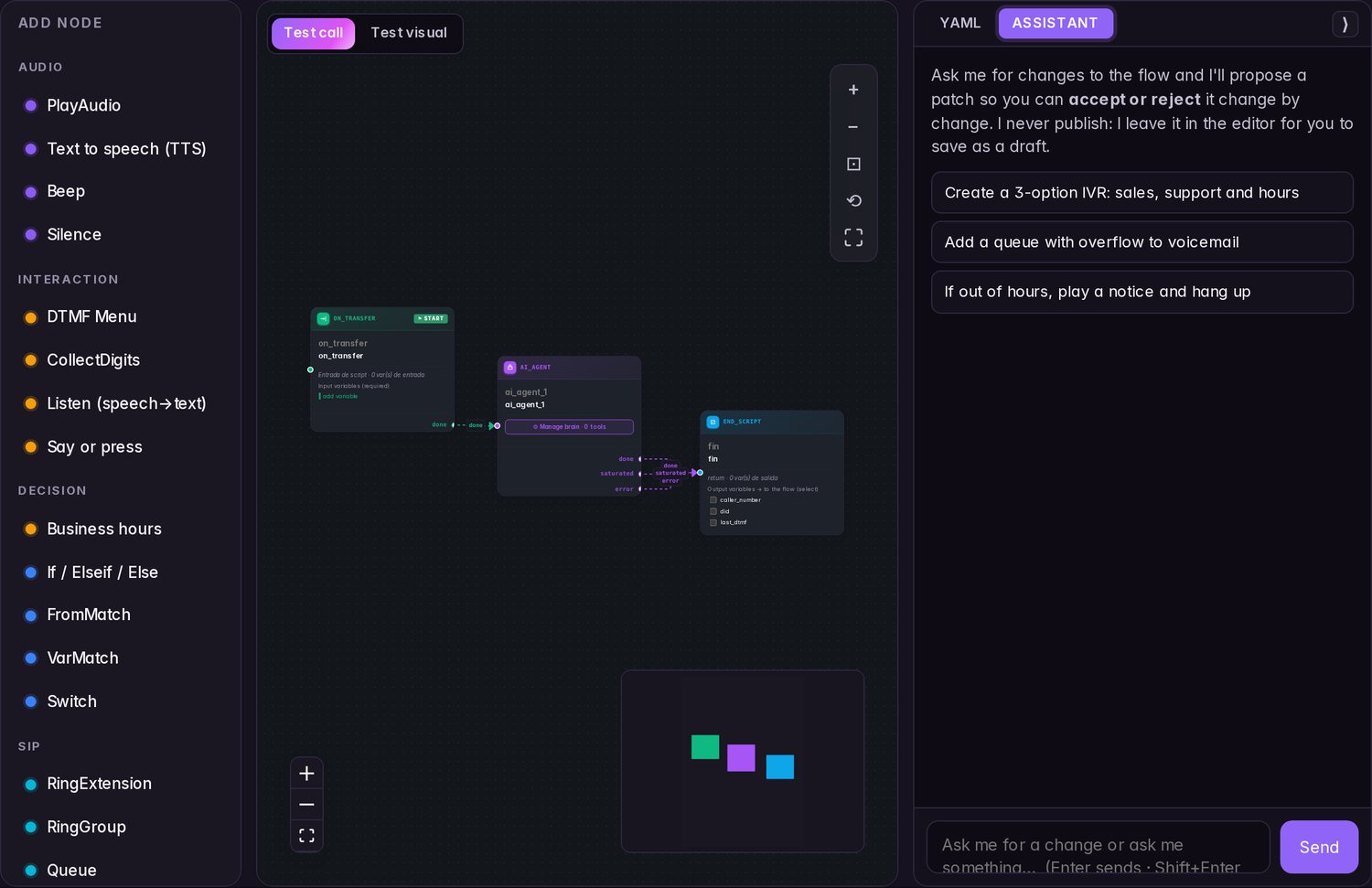The height and width of the screenshot is (888, 1372).
Task: Open Manage brain on ai_agent_1 node
Action: coord(569,427)
